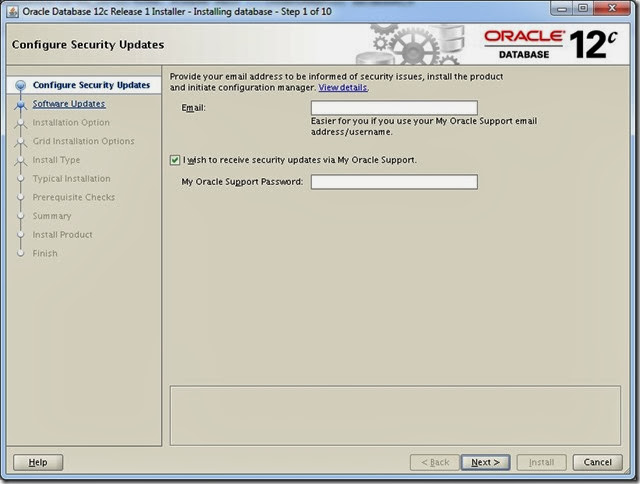Click the Install Type step label

[56, 160]
